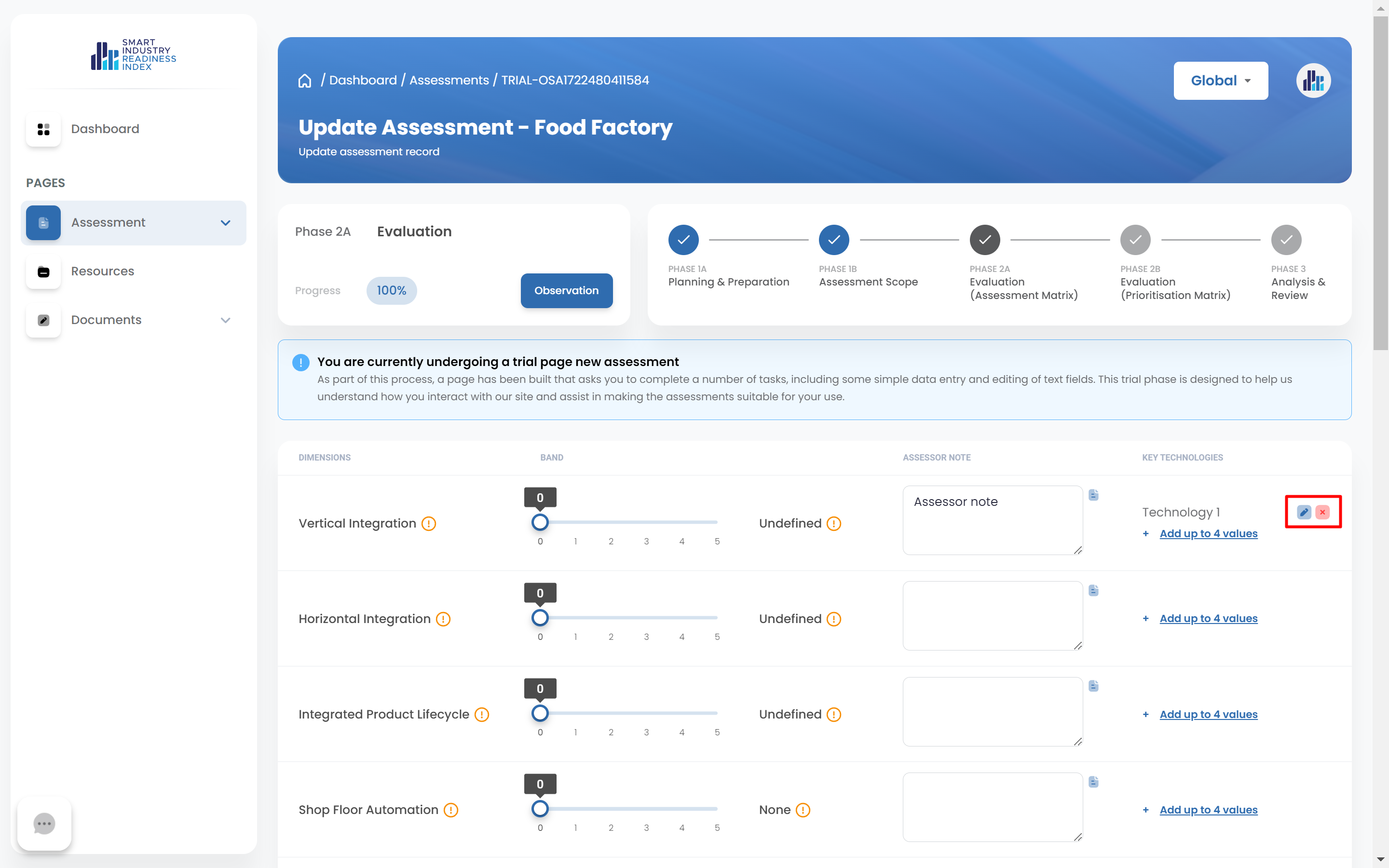Open Resources page in sidebar
This screenshot has width=1389, height=868.
coord(102,271)
